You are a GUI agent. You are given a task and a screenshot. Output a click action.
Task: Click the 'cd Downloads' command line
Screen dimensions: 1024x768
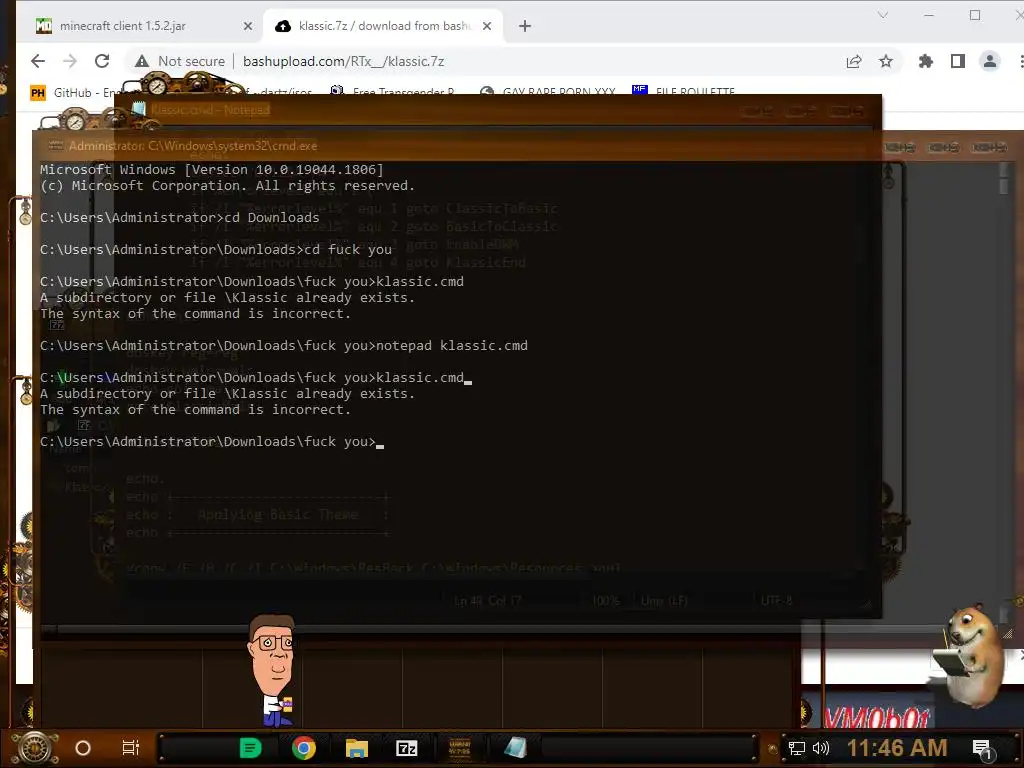272,217
